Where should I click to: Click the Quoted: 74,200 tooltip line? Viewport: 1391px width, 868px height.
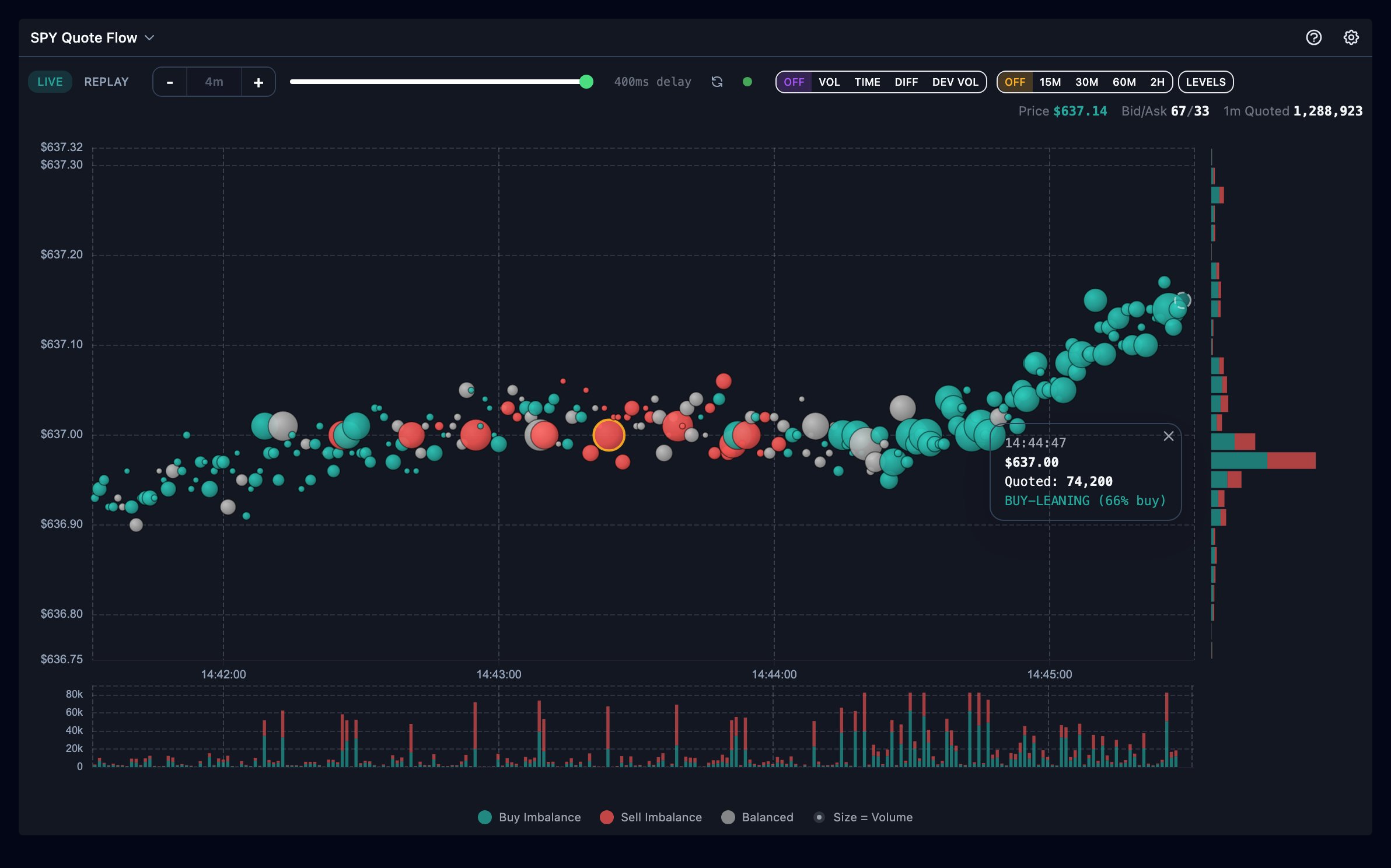(x=1058, y=481)
